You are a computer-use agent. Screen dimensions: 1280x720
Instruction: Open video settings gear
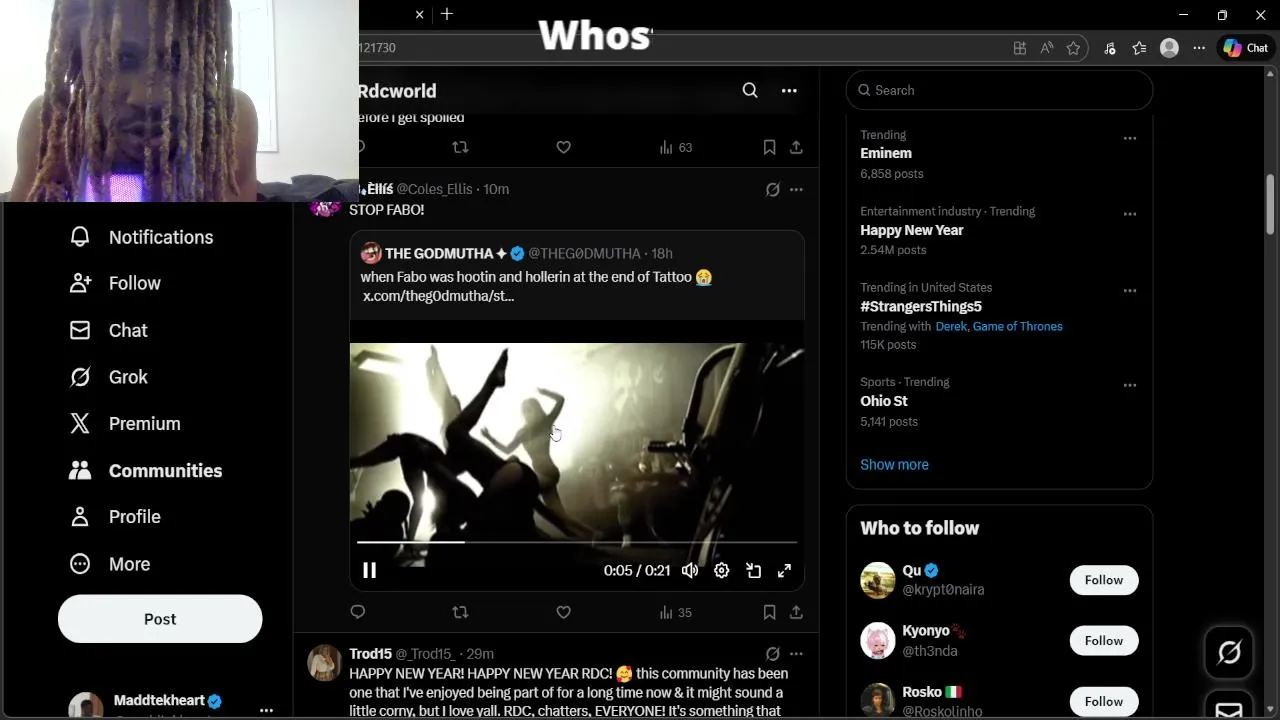tap(722, 570)
